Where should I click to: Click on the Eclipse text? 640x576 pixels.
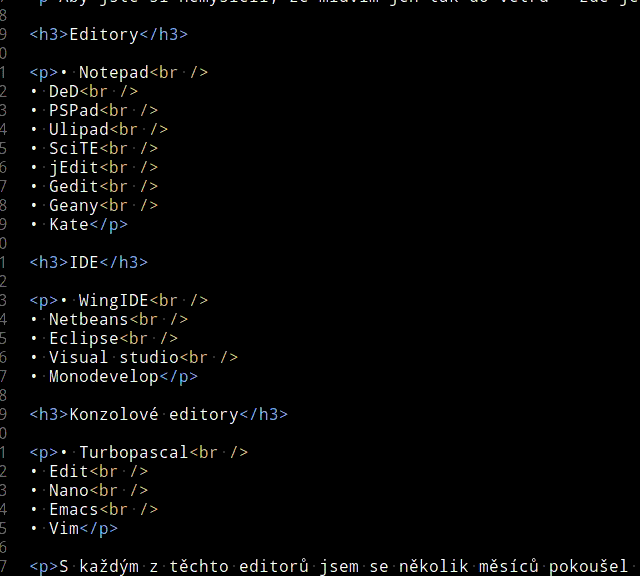click(x=84, y=338)
